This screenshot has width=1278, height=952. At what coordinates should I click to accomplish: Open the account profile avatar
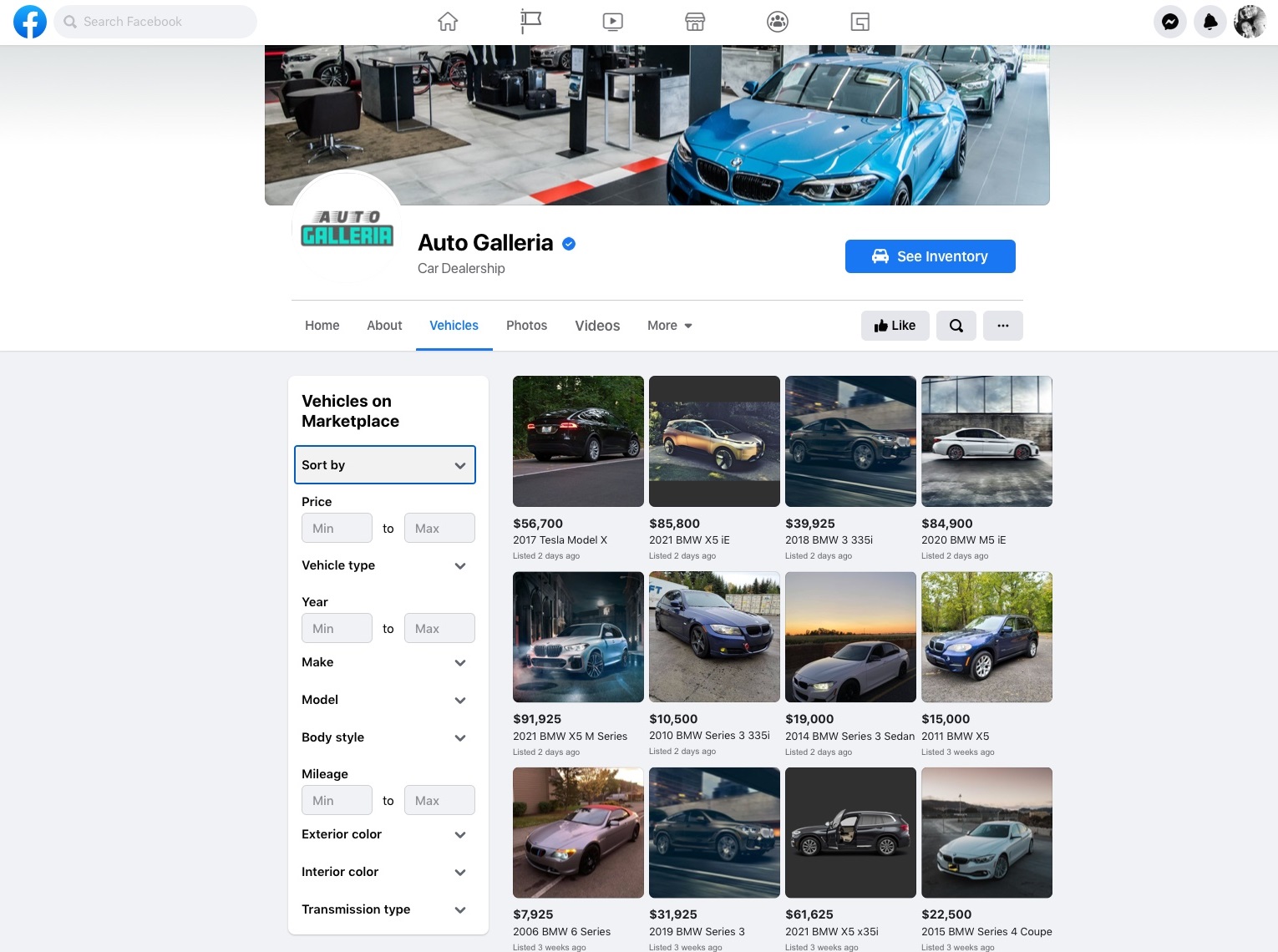(1250, 22)
